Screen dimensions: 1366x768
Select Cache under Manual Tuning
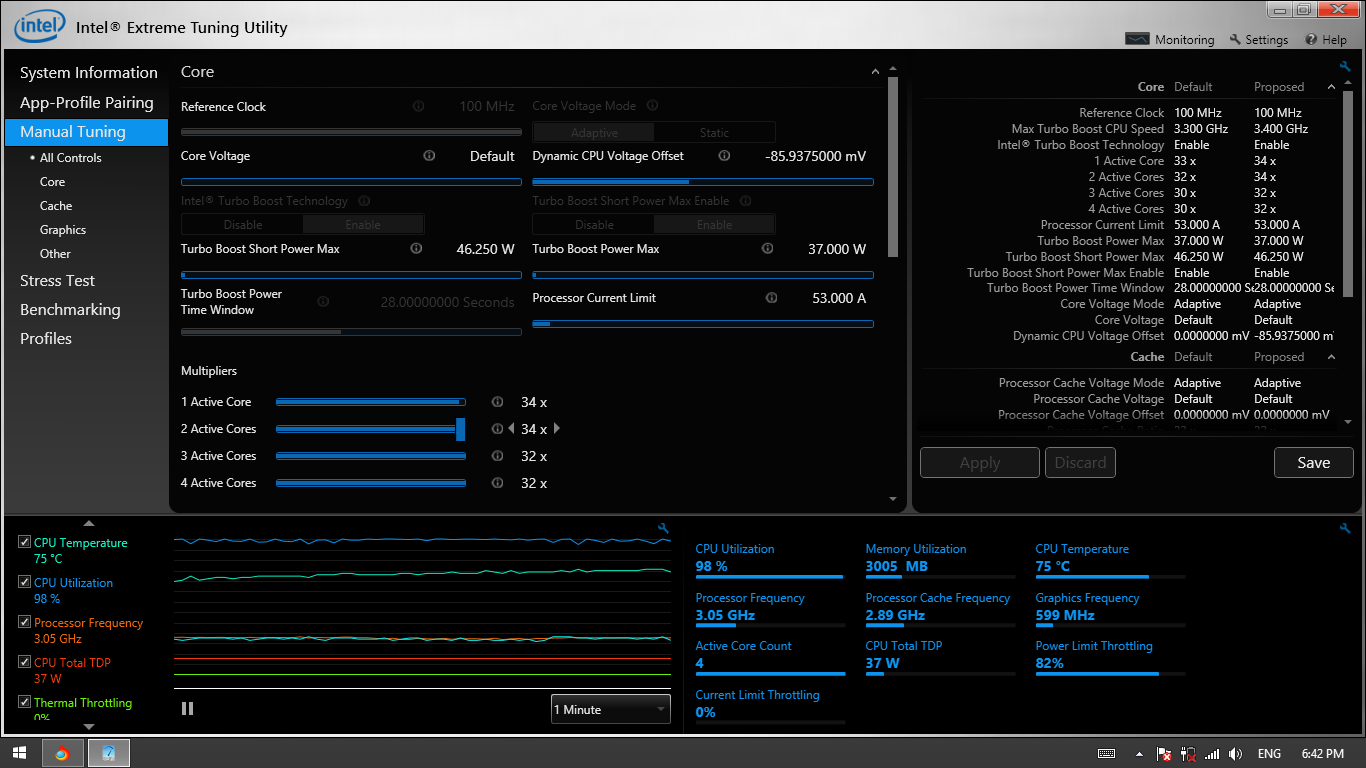(x=56, y=205)
